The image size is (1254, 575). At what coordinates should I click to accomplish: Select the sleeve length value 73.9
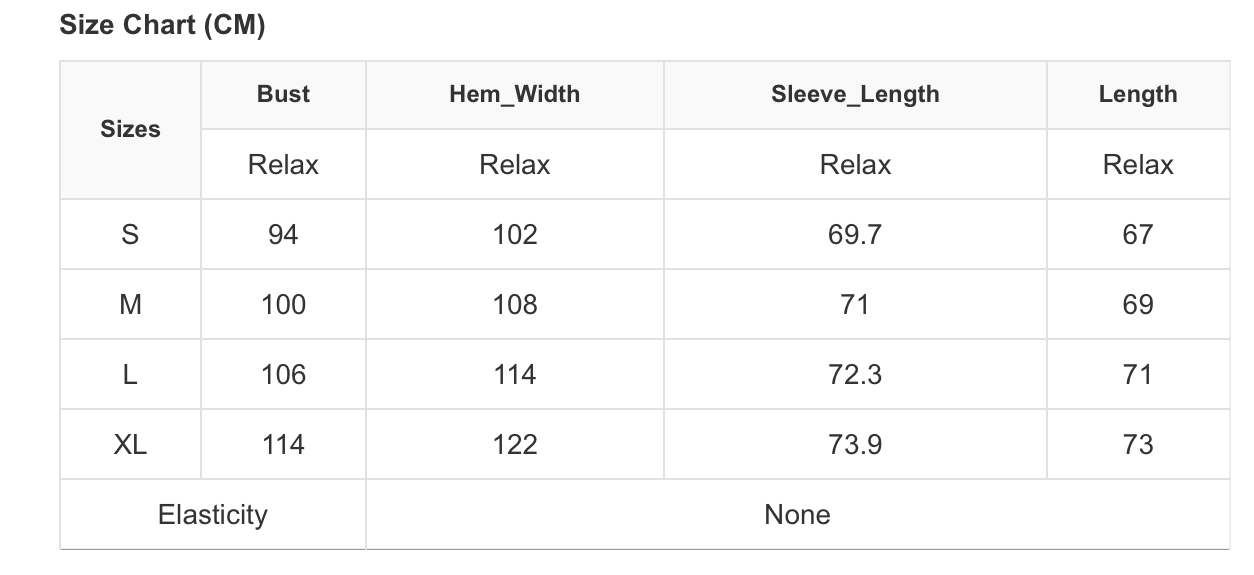(855, 444)
